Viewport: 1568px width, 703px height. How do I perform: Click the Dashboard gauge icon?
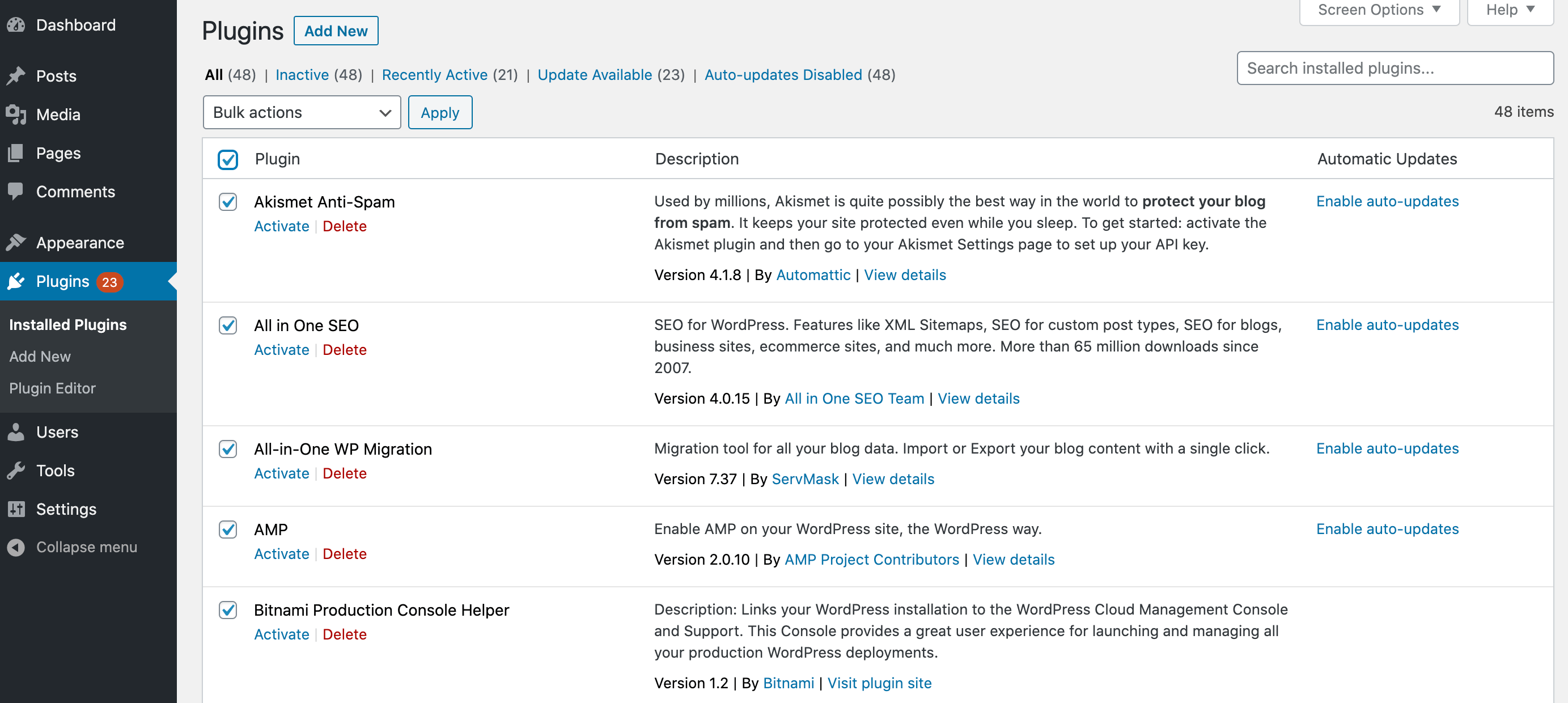coord(16,25)
